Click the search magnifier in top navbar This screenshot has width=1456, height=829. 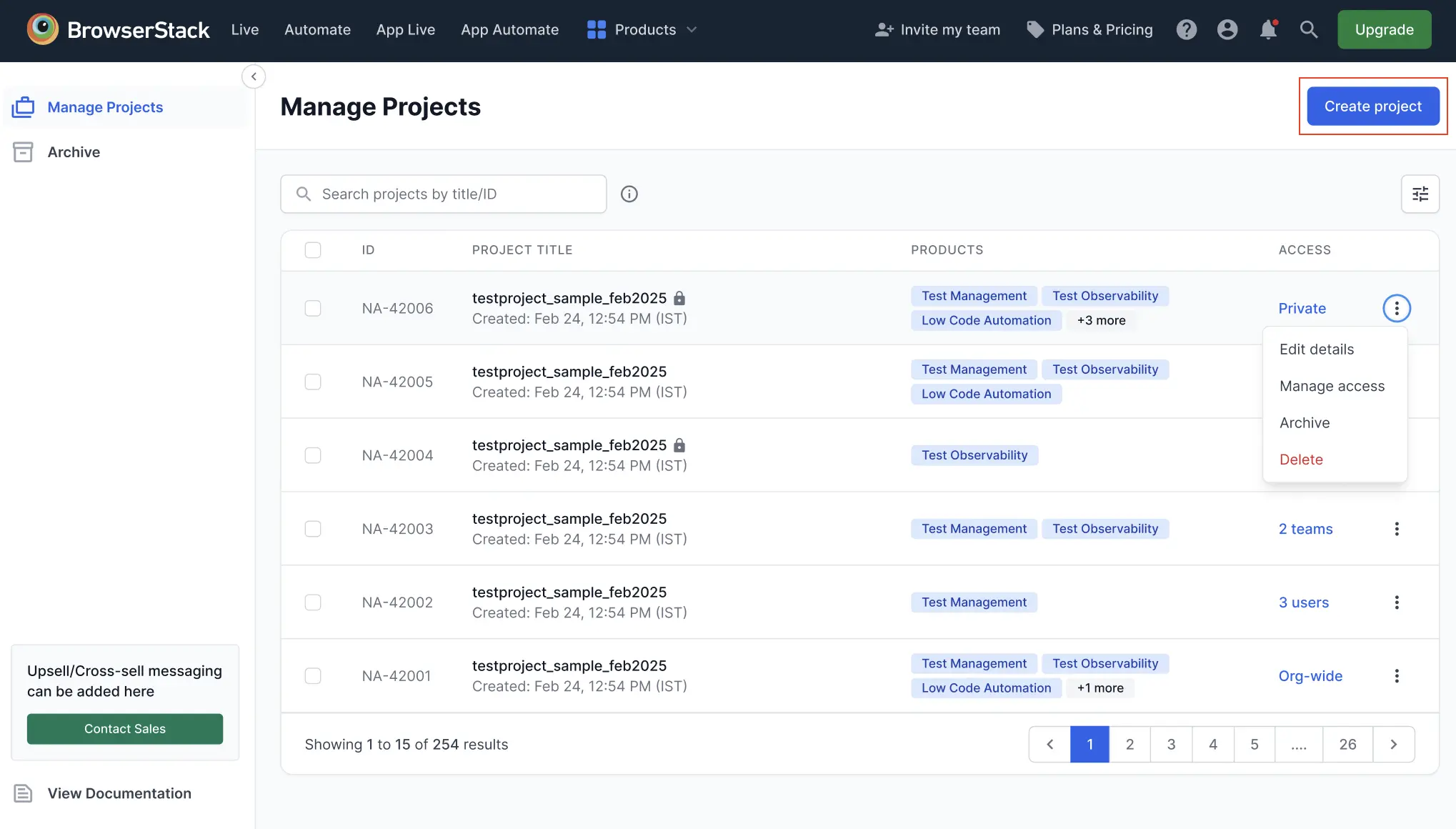click(1308, 30)
